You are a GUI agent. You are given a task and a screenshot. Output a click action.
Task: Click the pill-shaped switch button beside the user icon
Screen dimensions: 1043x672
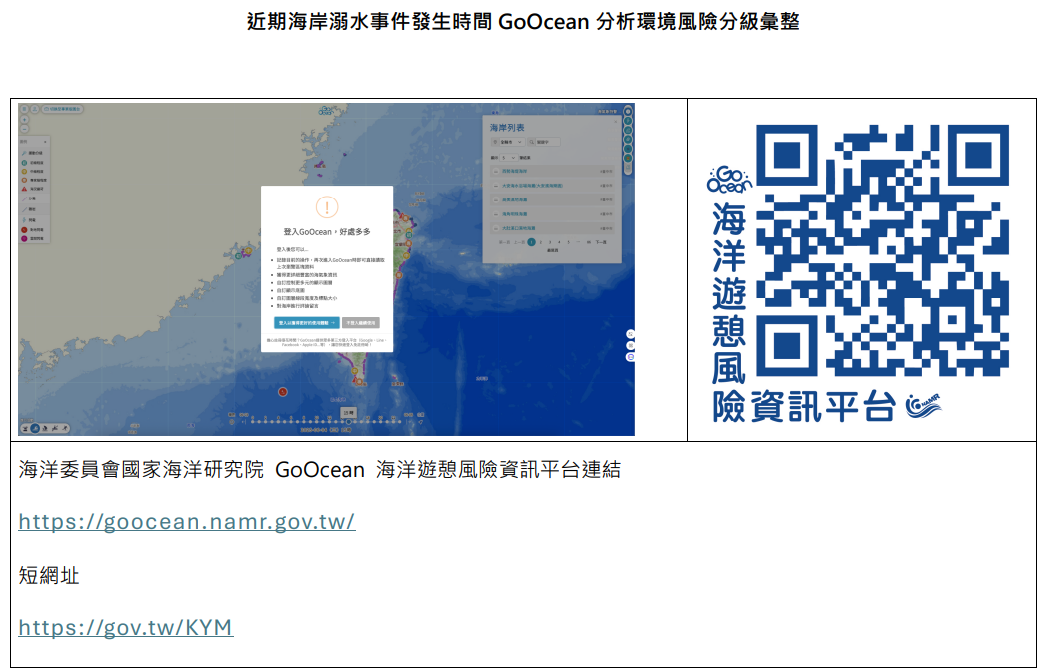[x=62, y=109]
